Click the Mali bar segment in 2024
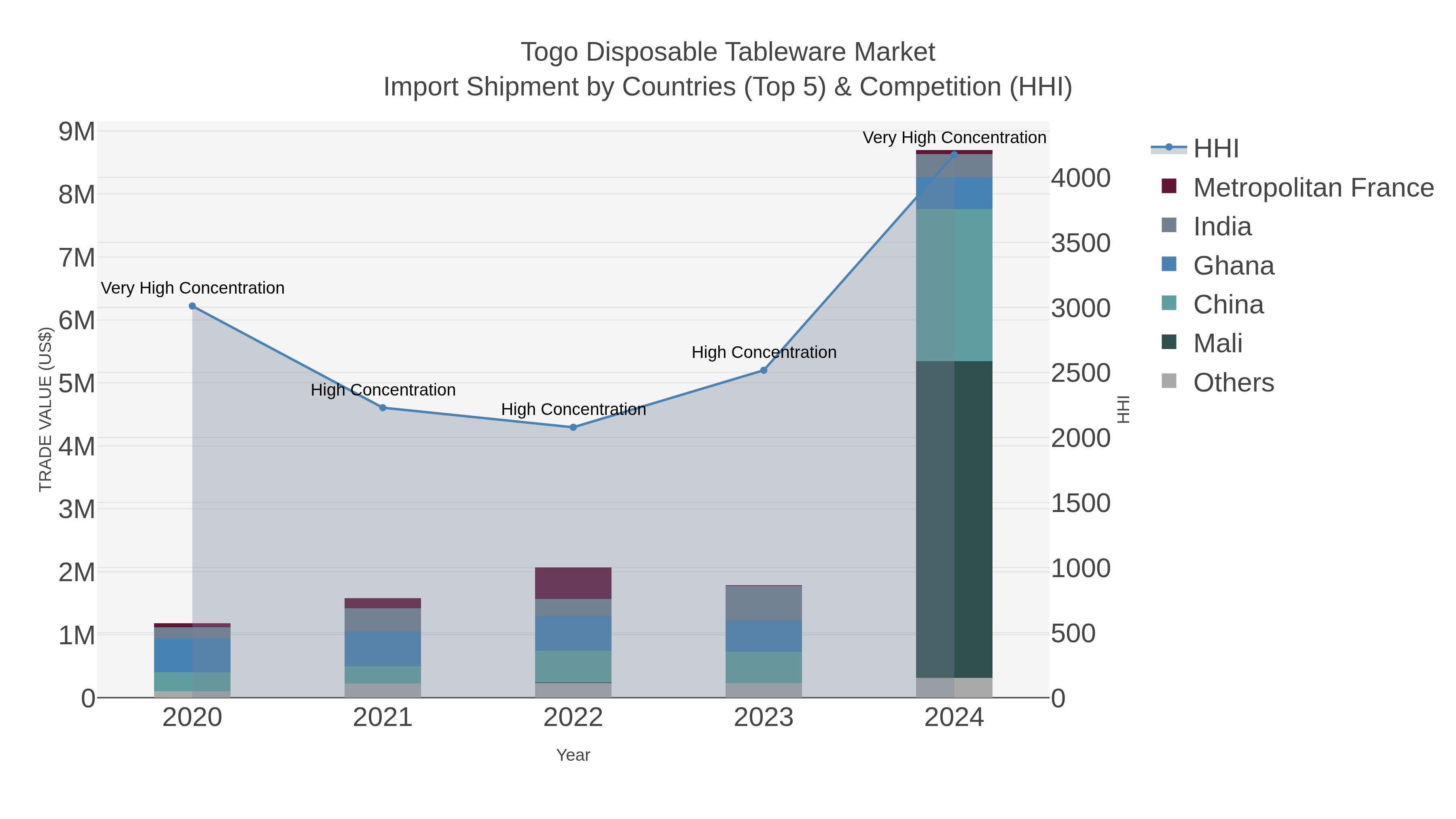 pos(954,519)
